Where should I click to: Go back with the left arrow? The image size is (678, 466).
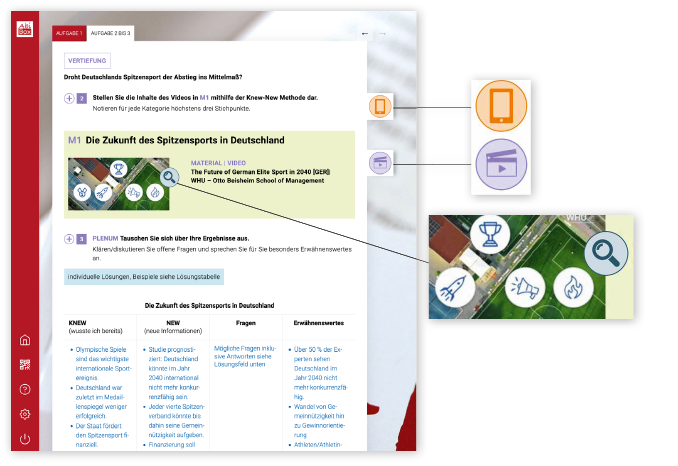365,34
